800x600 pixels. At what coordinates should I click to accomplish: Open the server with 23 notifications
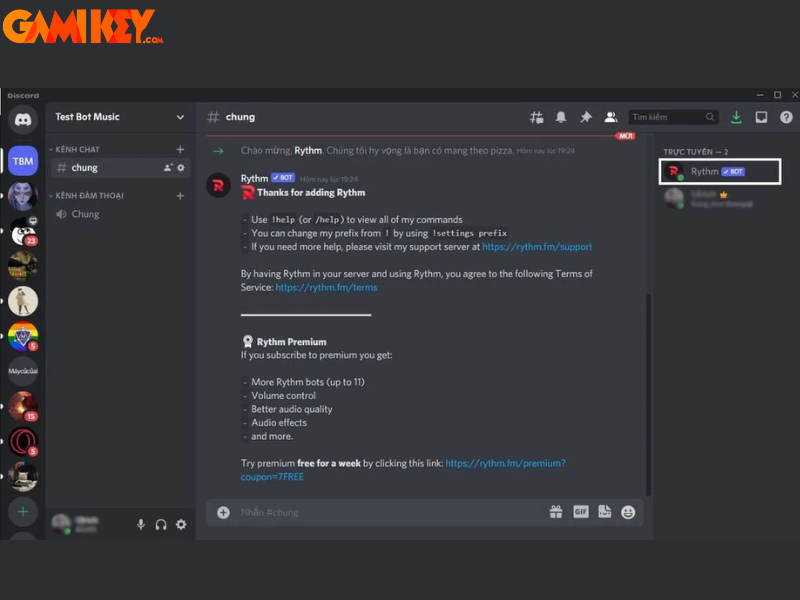coord(23,232)
